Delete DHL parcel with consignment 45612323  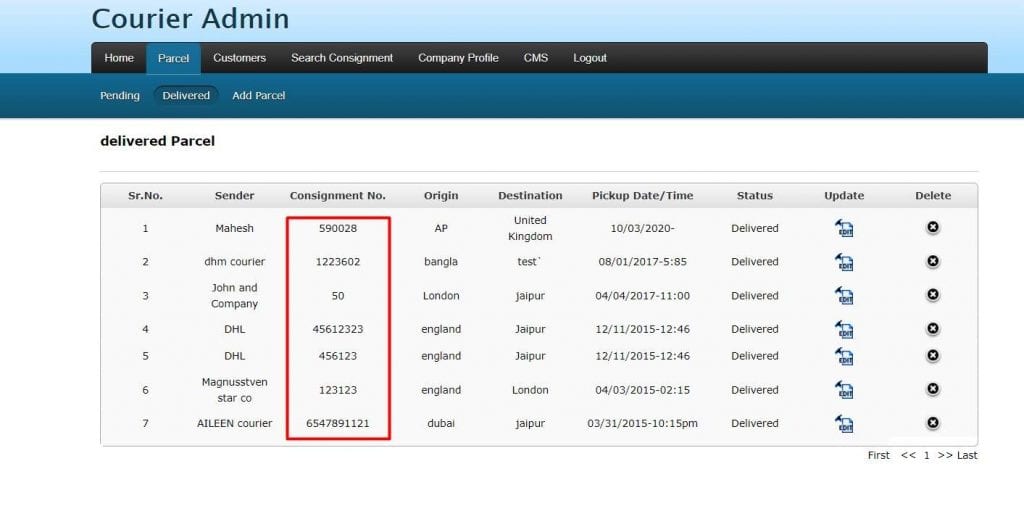pyautogui.click(x=933, y=328)
